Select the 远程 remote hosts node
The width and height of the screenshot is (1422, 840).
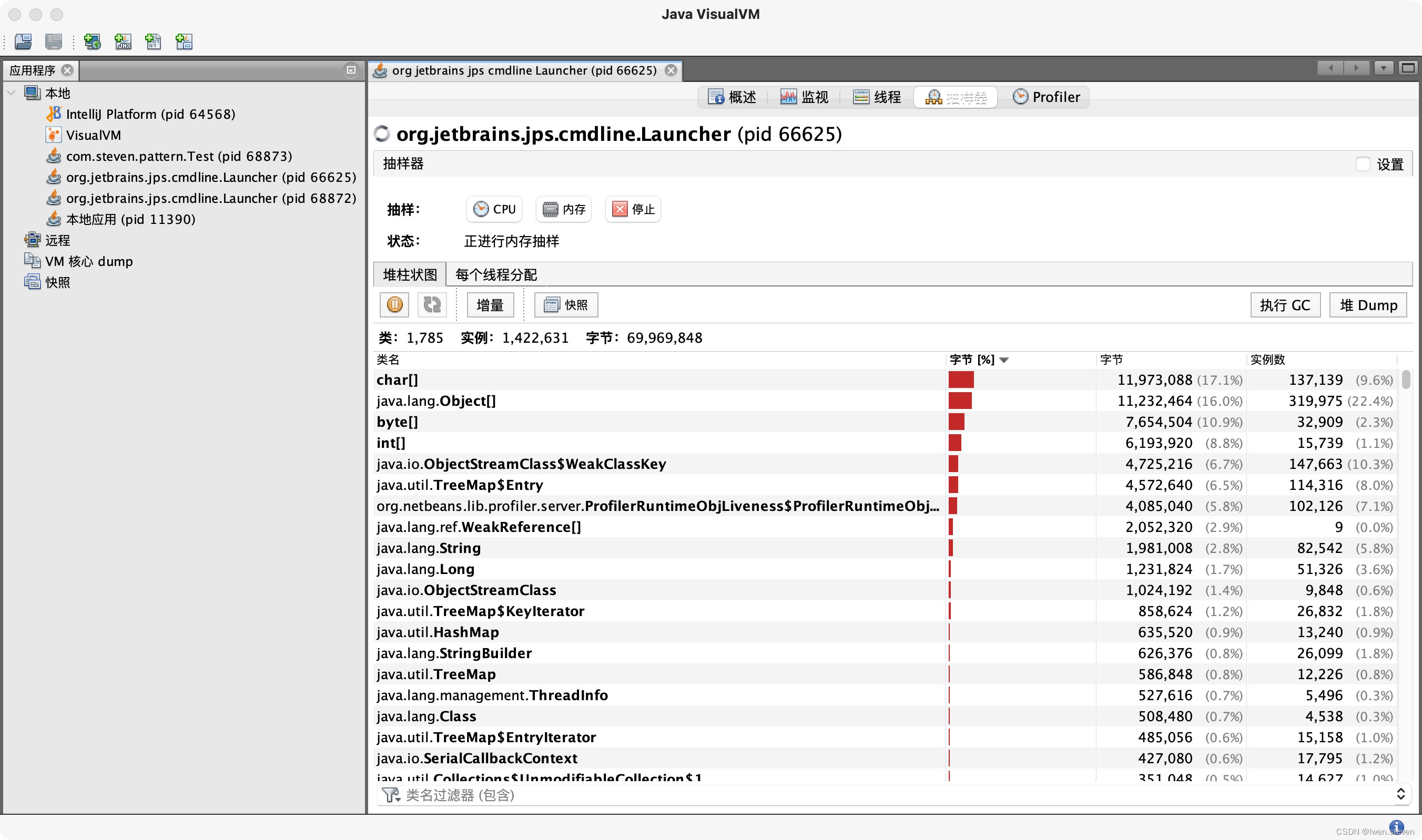(x=47, y=240)
